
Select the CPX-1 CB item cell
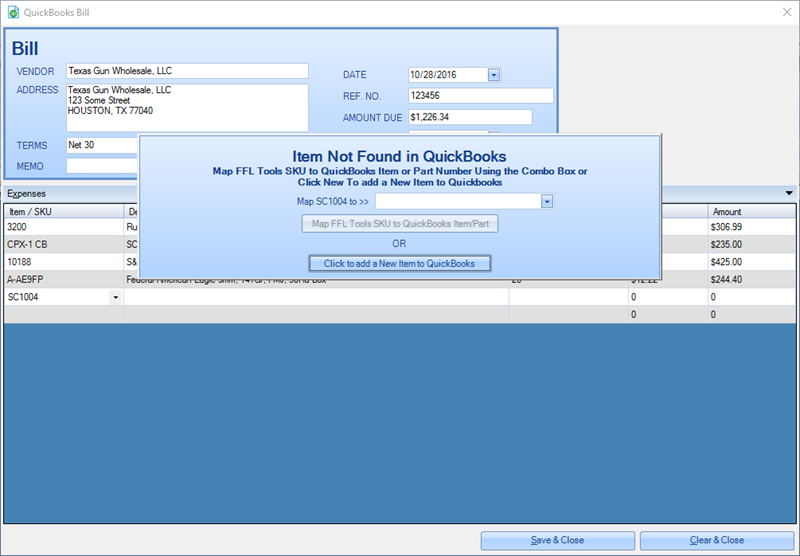(64, 244)
